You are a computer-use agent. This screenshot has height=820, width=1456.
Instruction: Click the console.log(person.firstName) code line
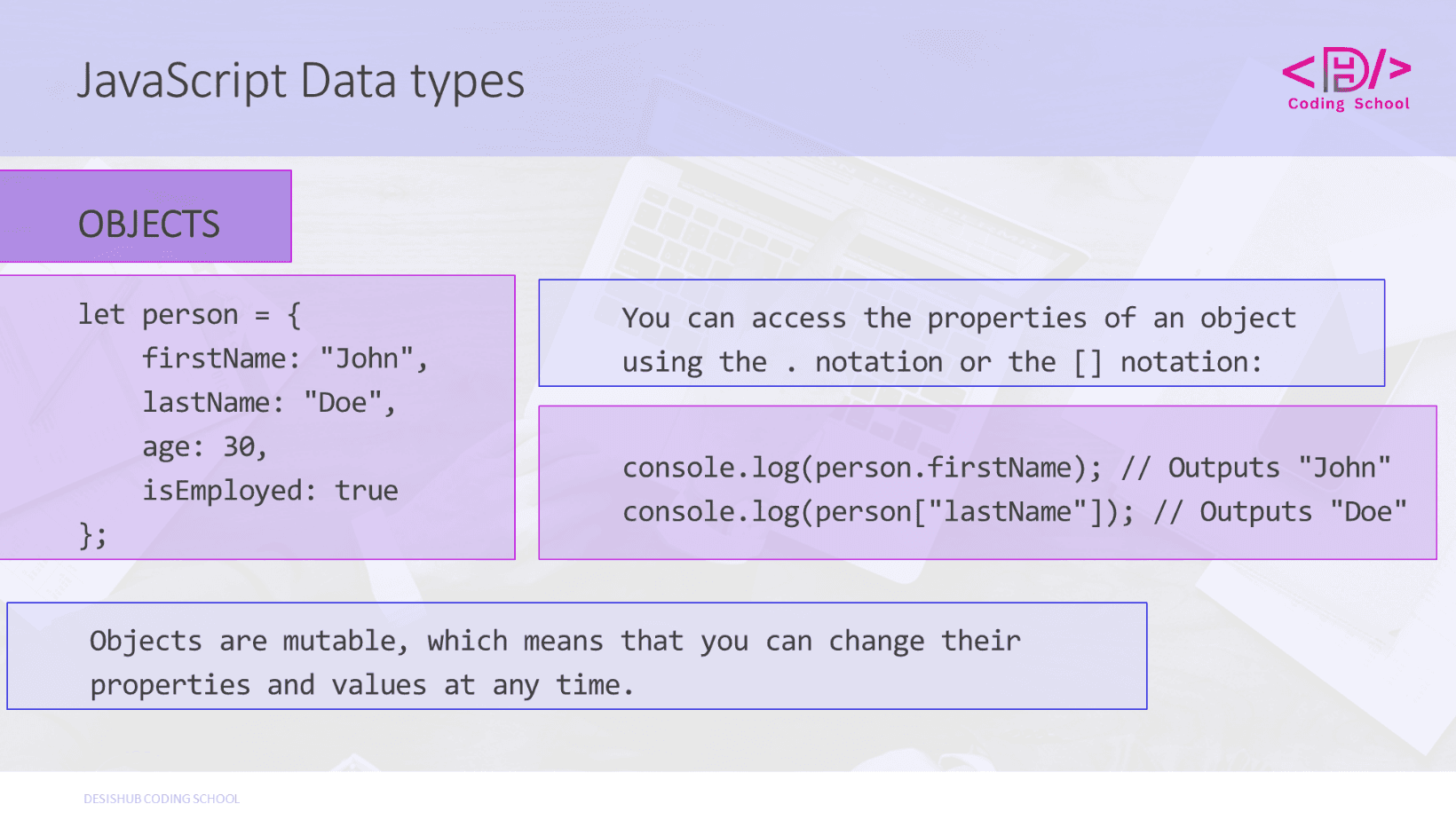click(x=861, y=468)
